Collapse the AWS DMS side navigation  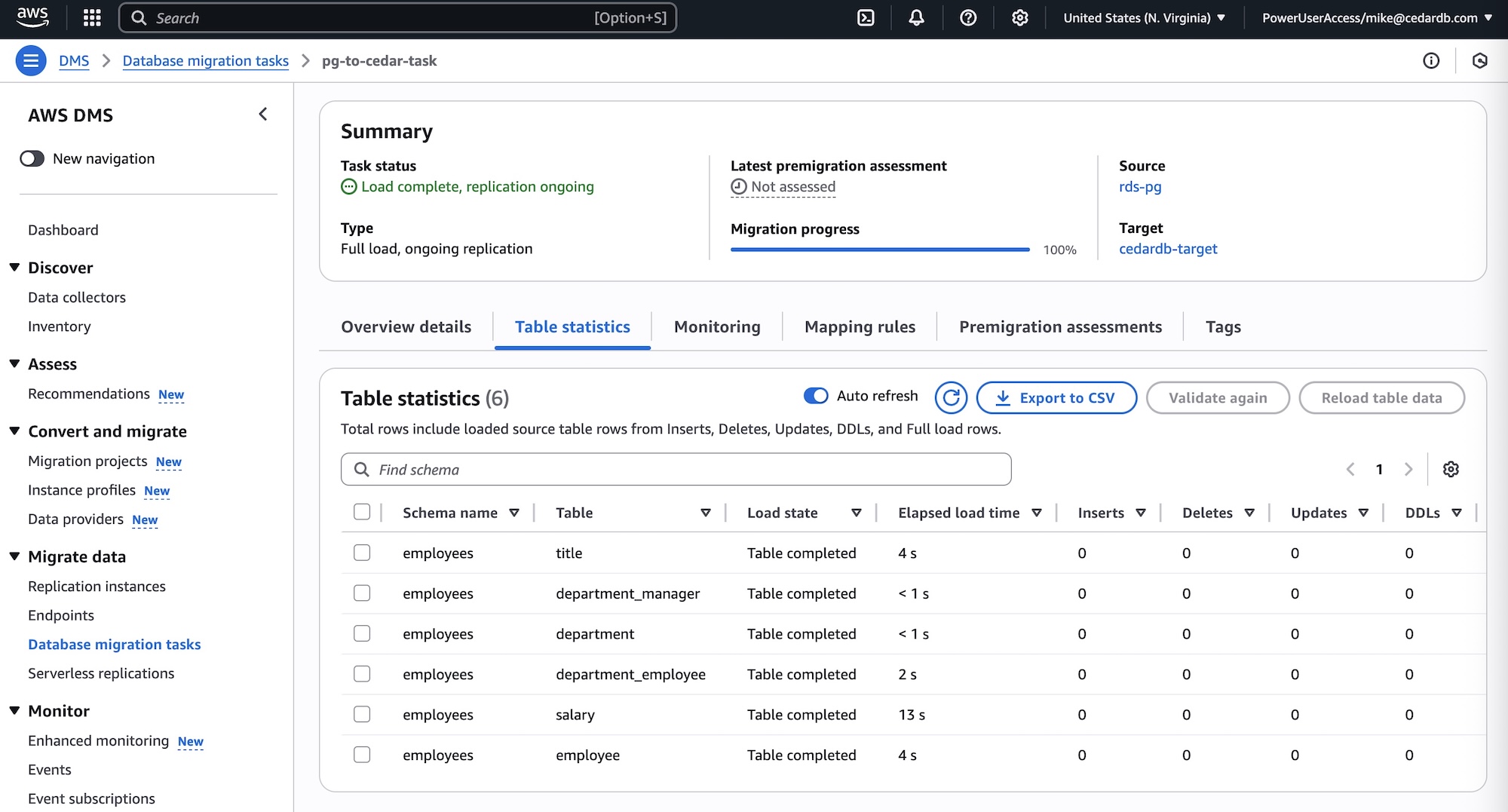coord(263,115)
